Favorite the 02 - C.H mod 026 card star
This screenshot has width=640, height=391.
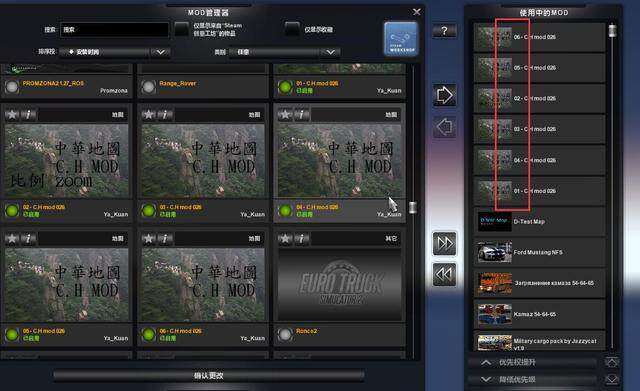[x=12, y=115]
